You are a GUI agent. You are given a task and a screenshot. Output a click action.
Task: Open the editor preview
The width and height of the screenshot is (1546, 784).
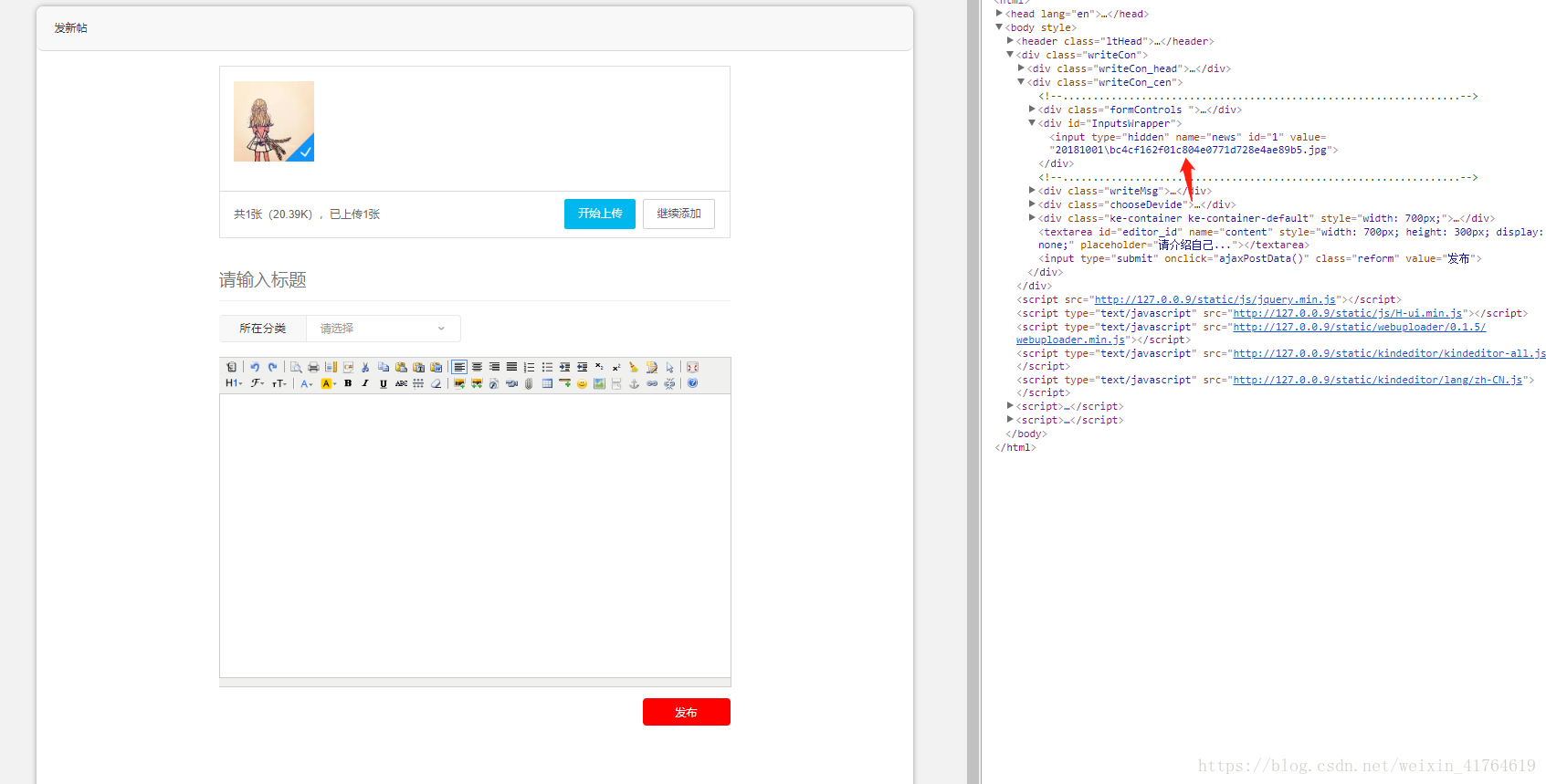[x=296, y=367]
